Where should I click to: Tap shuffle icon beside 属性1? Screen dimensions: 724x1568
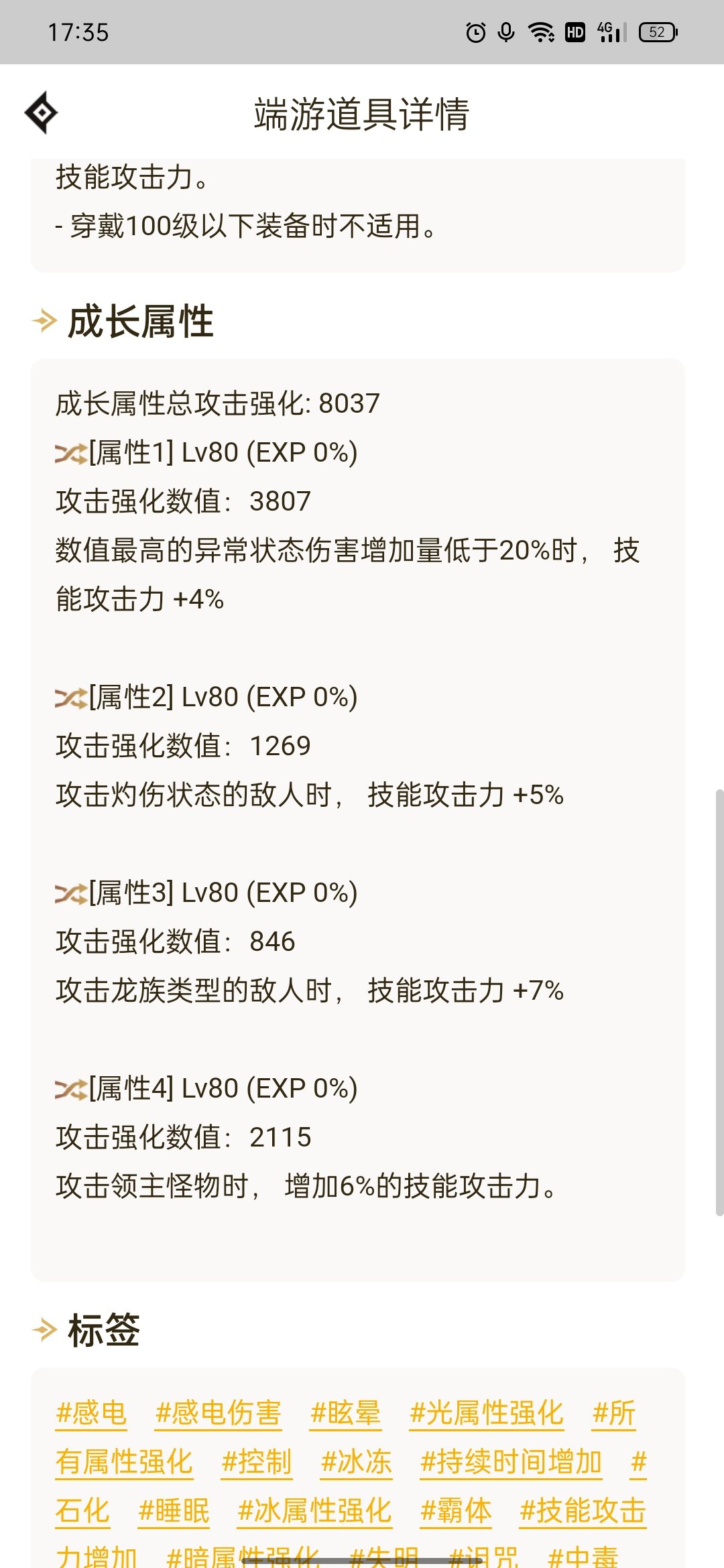(71, 454)
